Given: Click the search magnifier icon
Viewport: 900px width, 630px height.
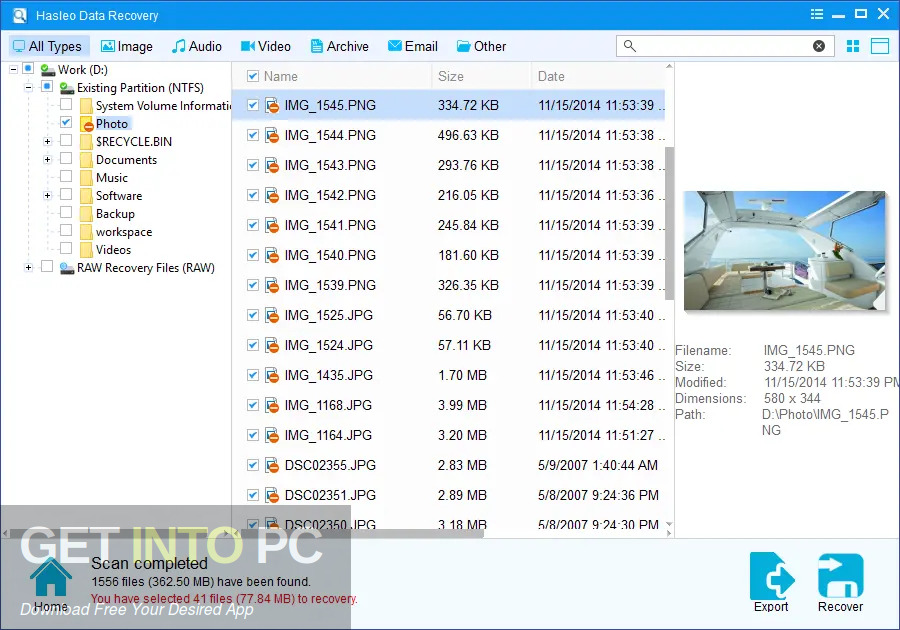Looking at the screenshot, I should click(630, 46).
